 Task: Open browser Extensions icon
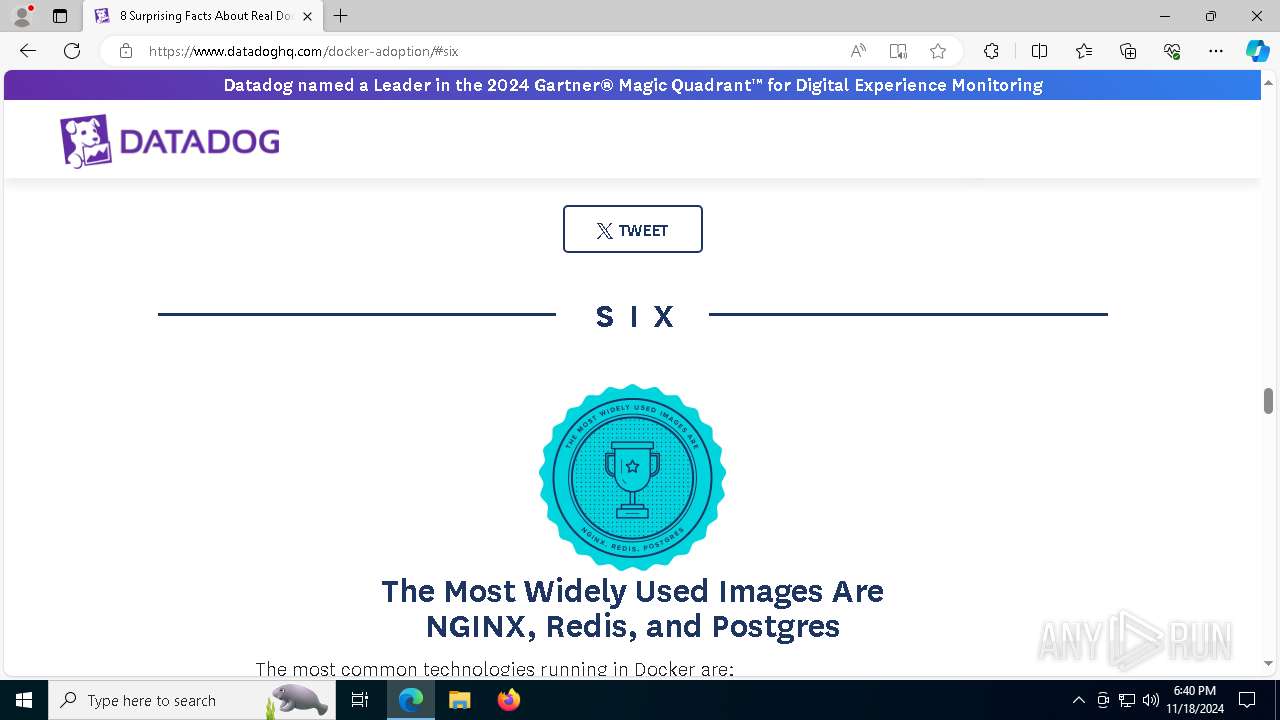(x=991, y=51)
